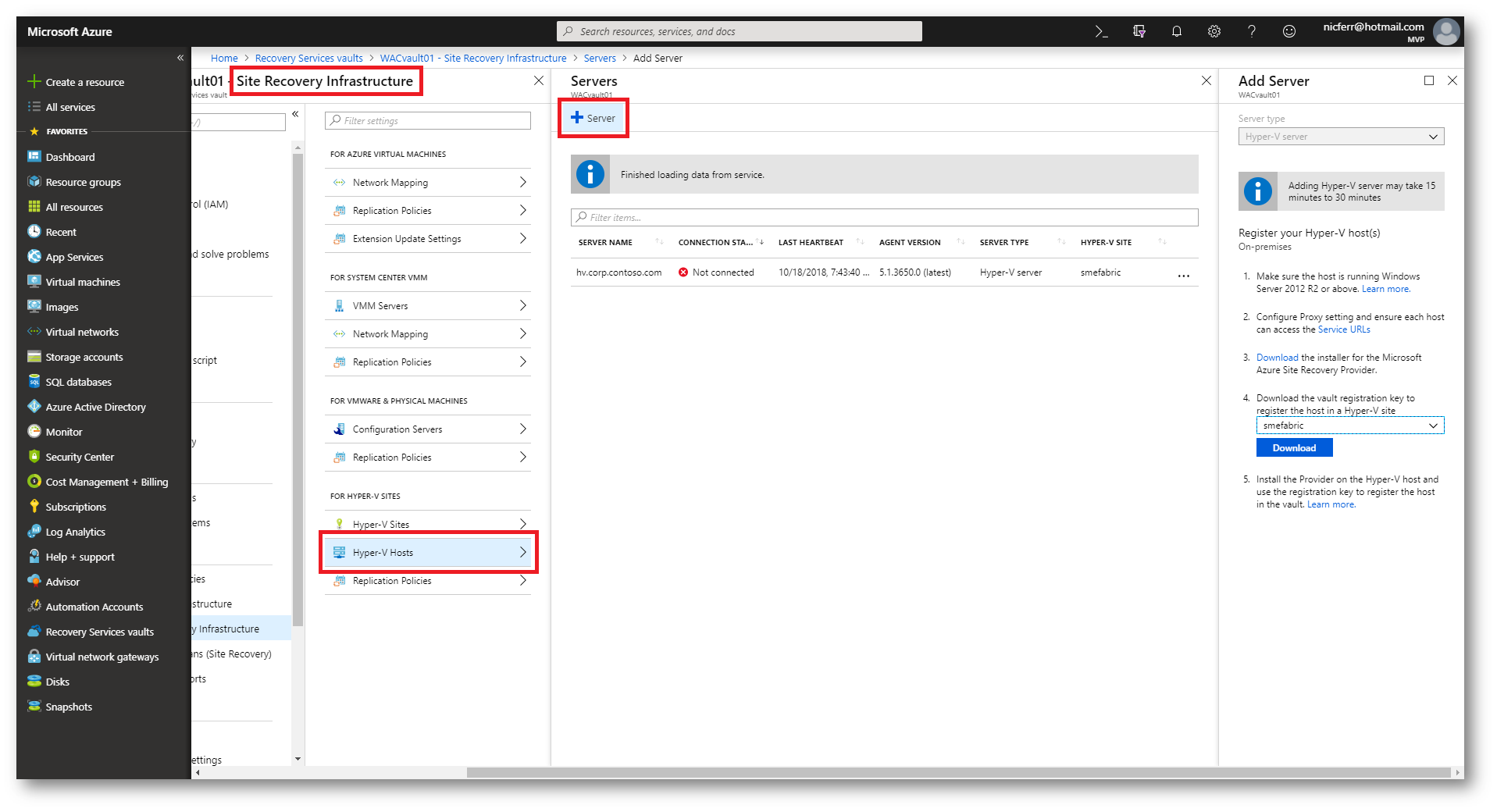Screen dimensions: 1497x812
Task: Select hv.corp.contoso.com server name cell
Action: (x=618, y=272)
